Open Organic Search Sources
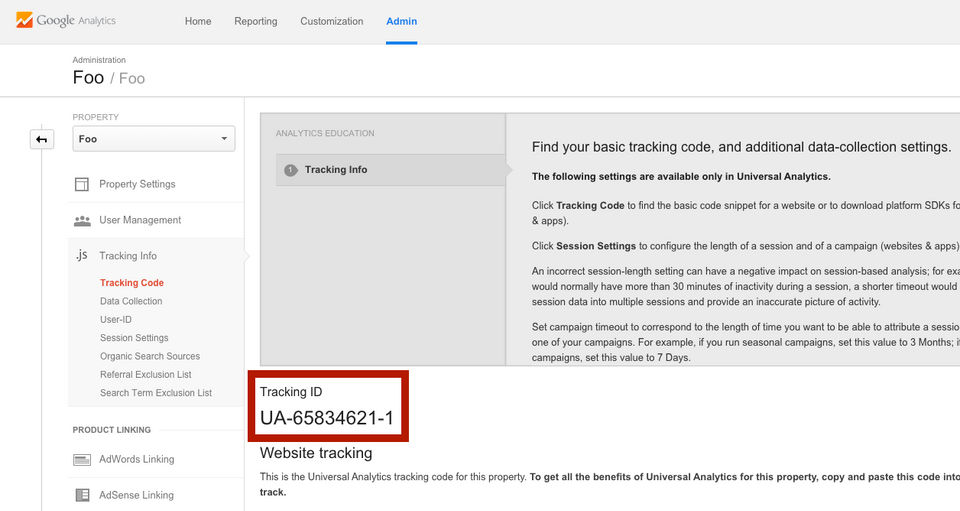The image size is (960, 511). click(150, 356)
